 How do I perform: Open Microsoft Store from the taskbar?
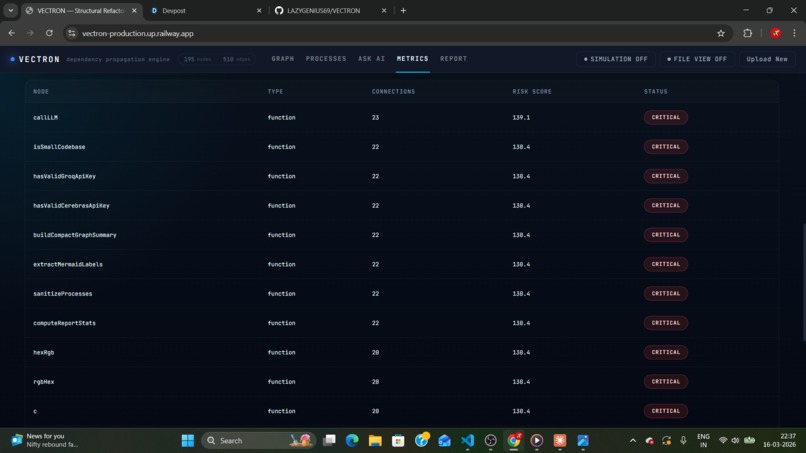pyautogui.click(x=398, y=441)
